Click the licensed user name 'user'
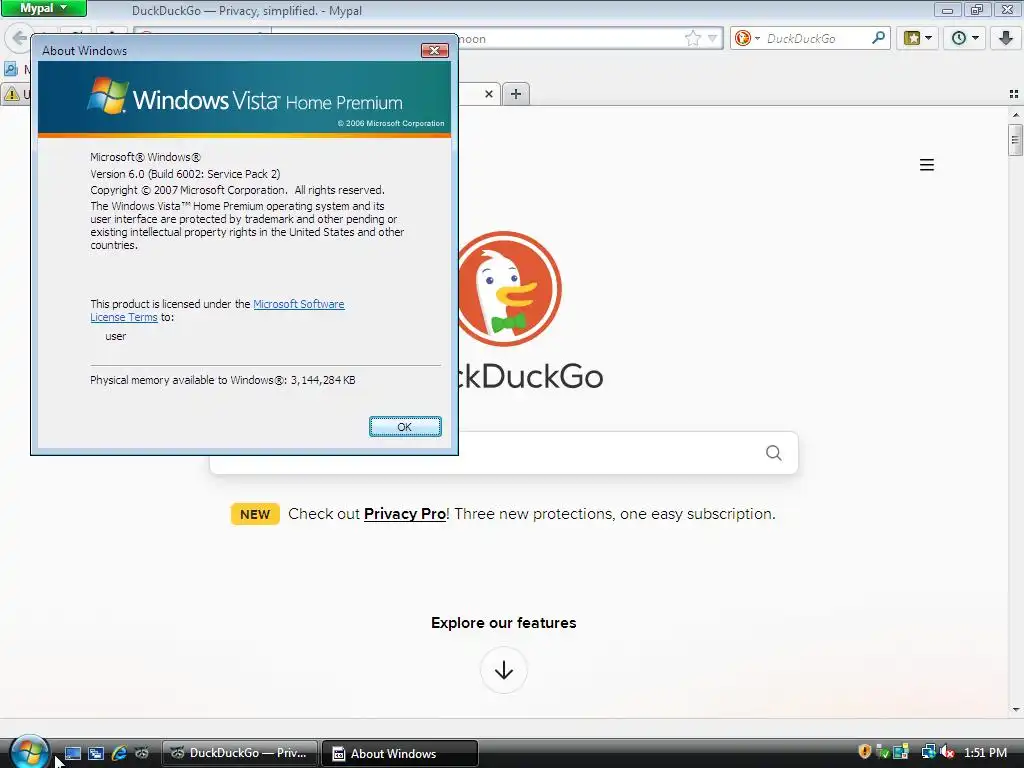Screen dimensions: 1024x768 pyautogui.click(x=116, y=336)
